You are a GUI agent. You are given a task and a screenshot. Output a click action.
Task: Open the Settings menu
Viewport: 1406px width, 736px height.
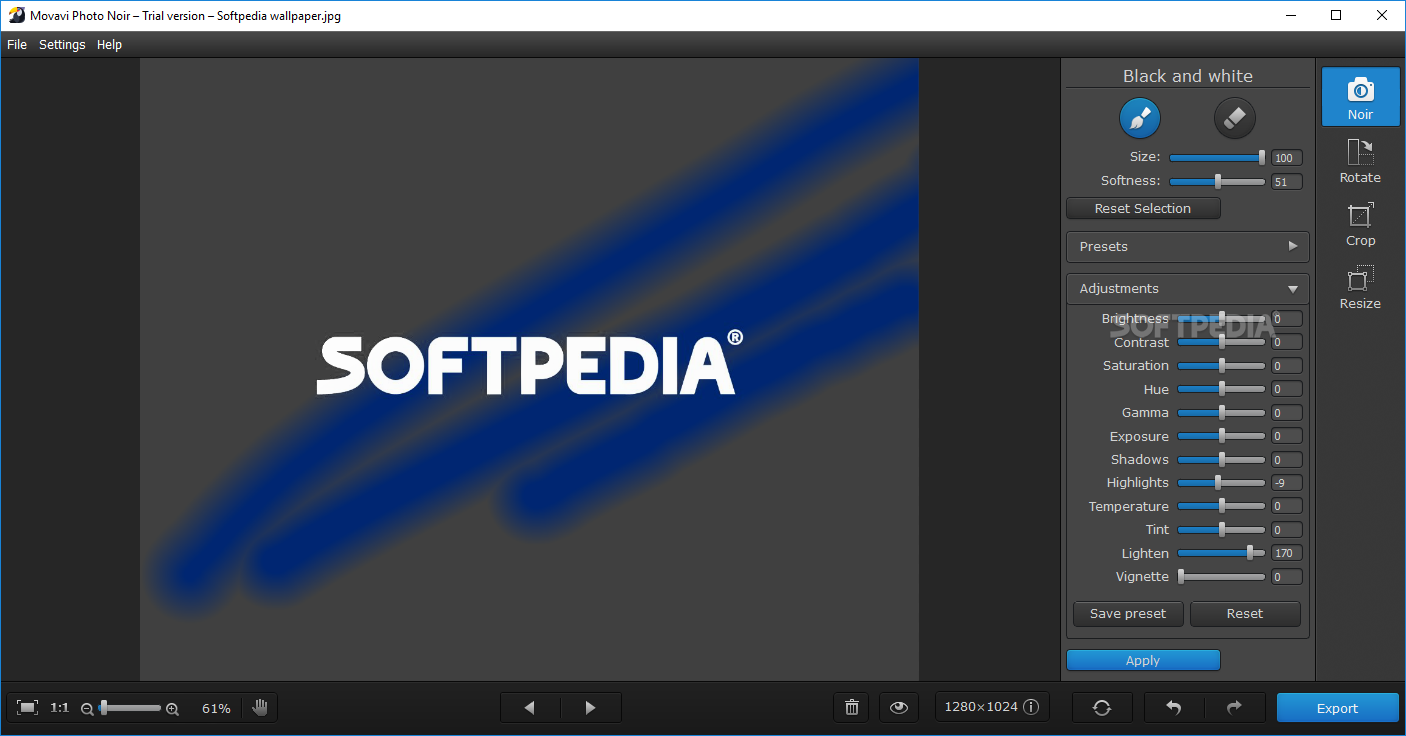(x=62, y=44)
